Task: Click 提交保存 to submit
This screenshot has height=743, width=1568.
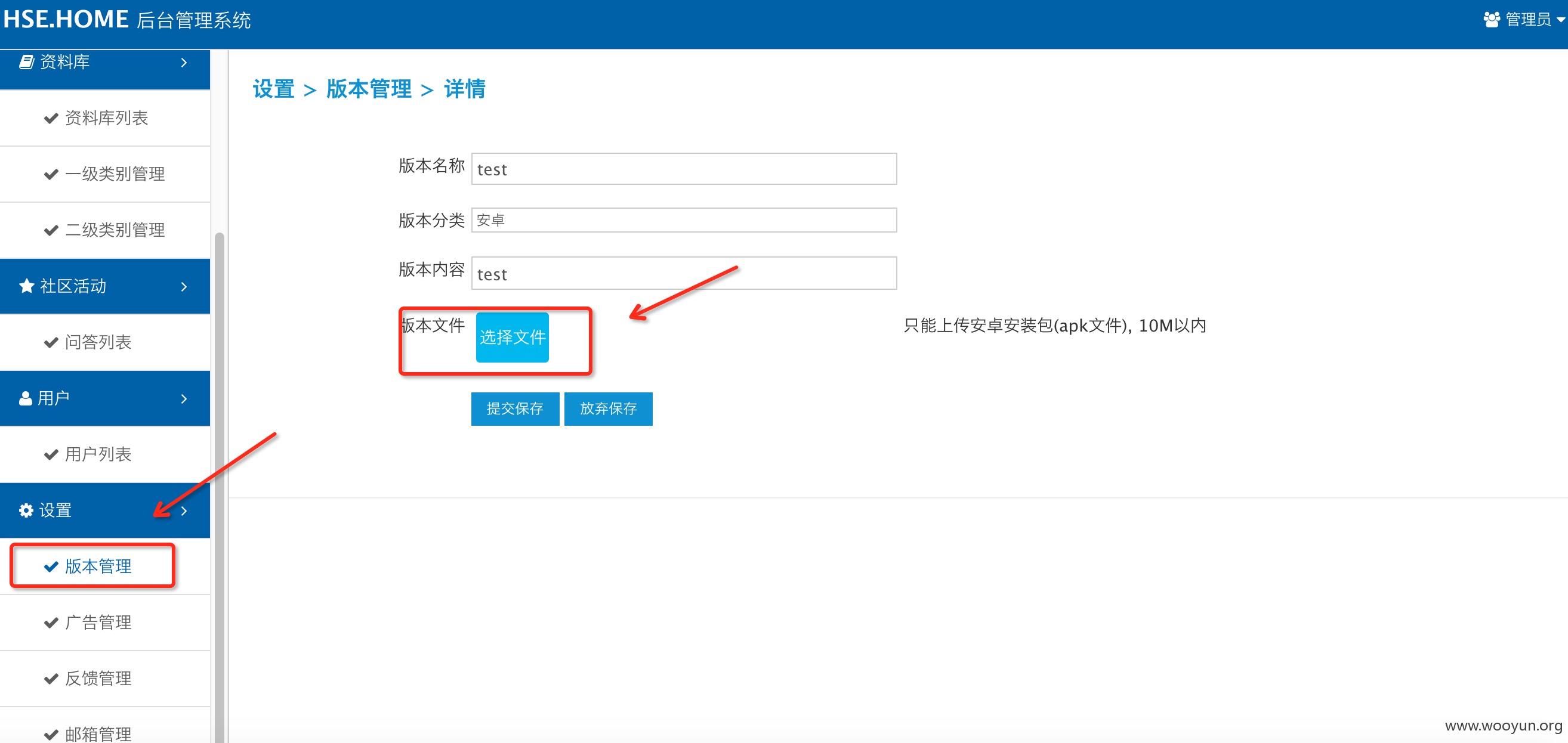Action: 515,408
